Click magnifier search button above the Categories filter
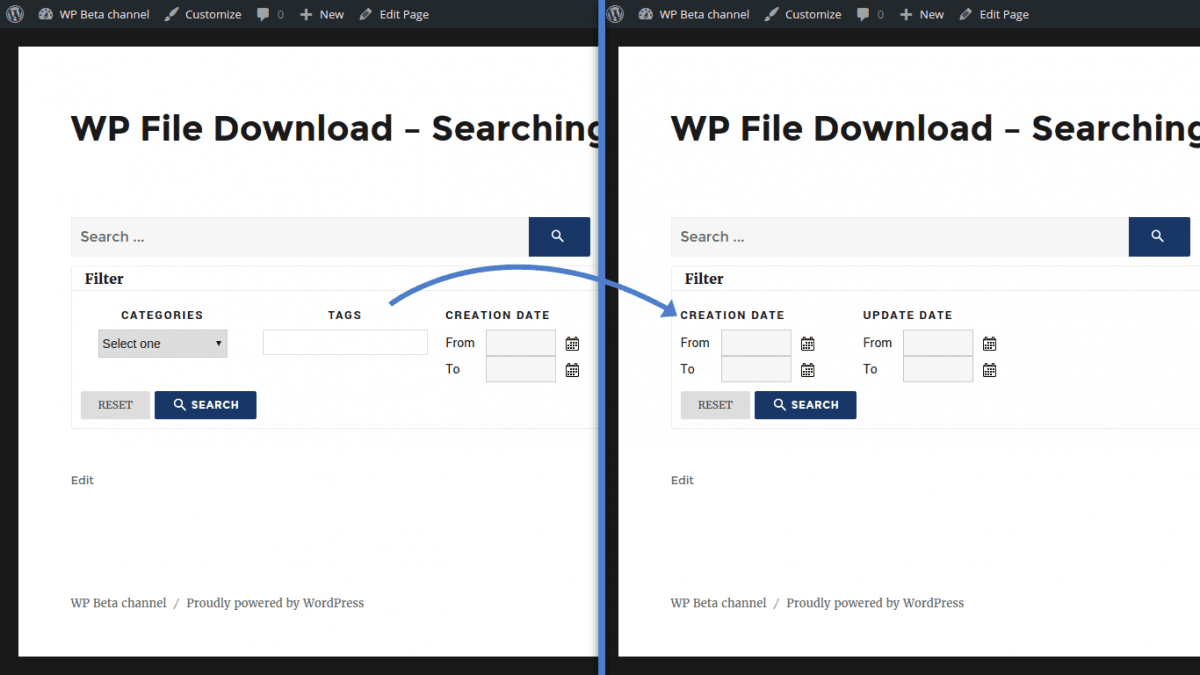1200x675 pixels. click(558, 237)
